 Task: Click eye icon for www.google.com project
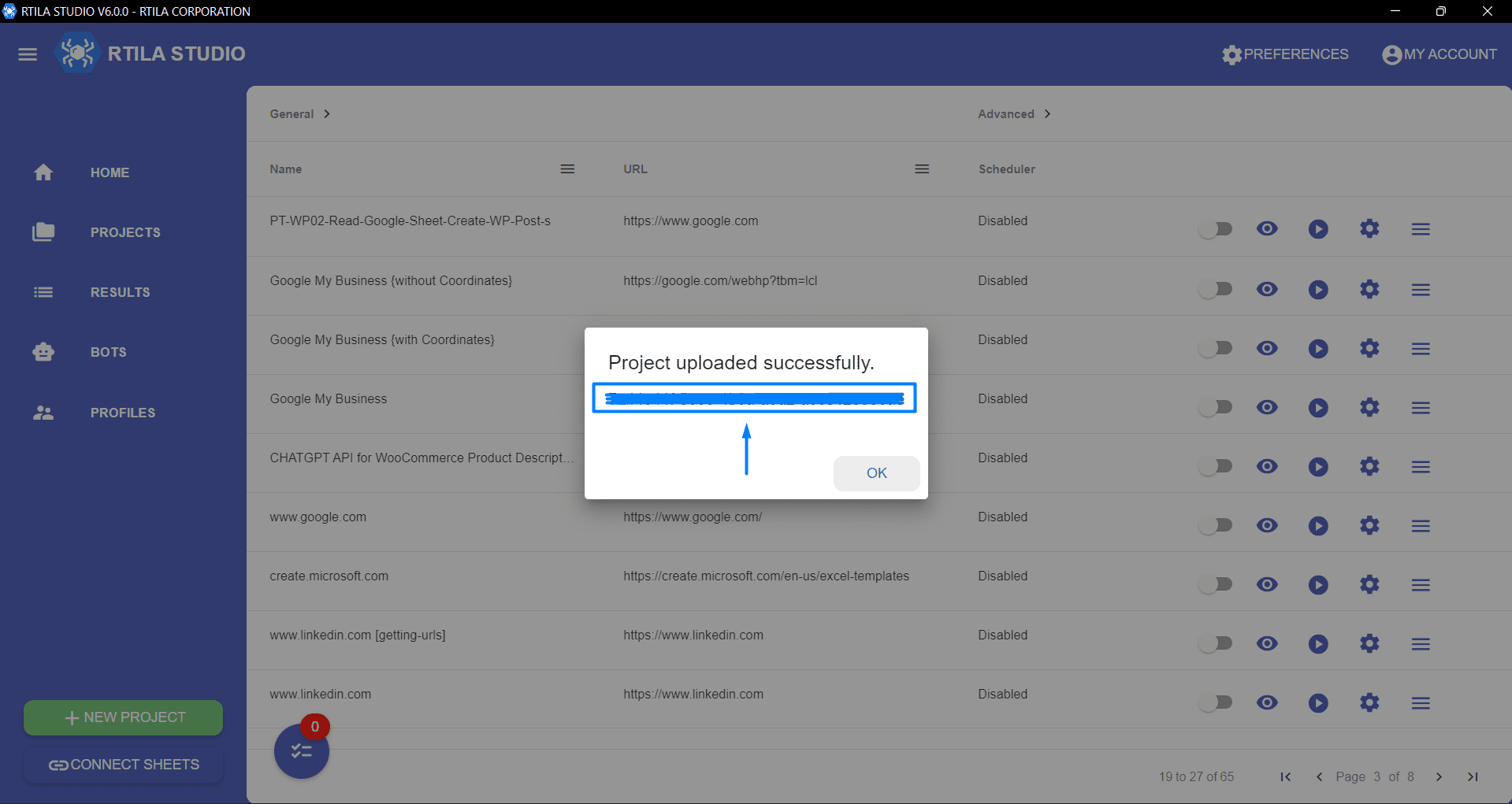pos(1267,525)
